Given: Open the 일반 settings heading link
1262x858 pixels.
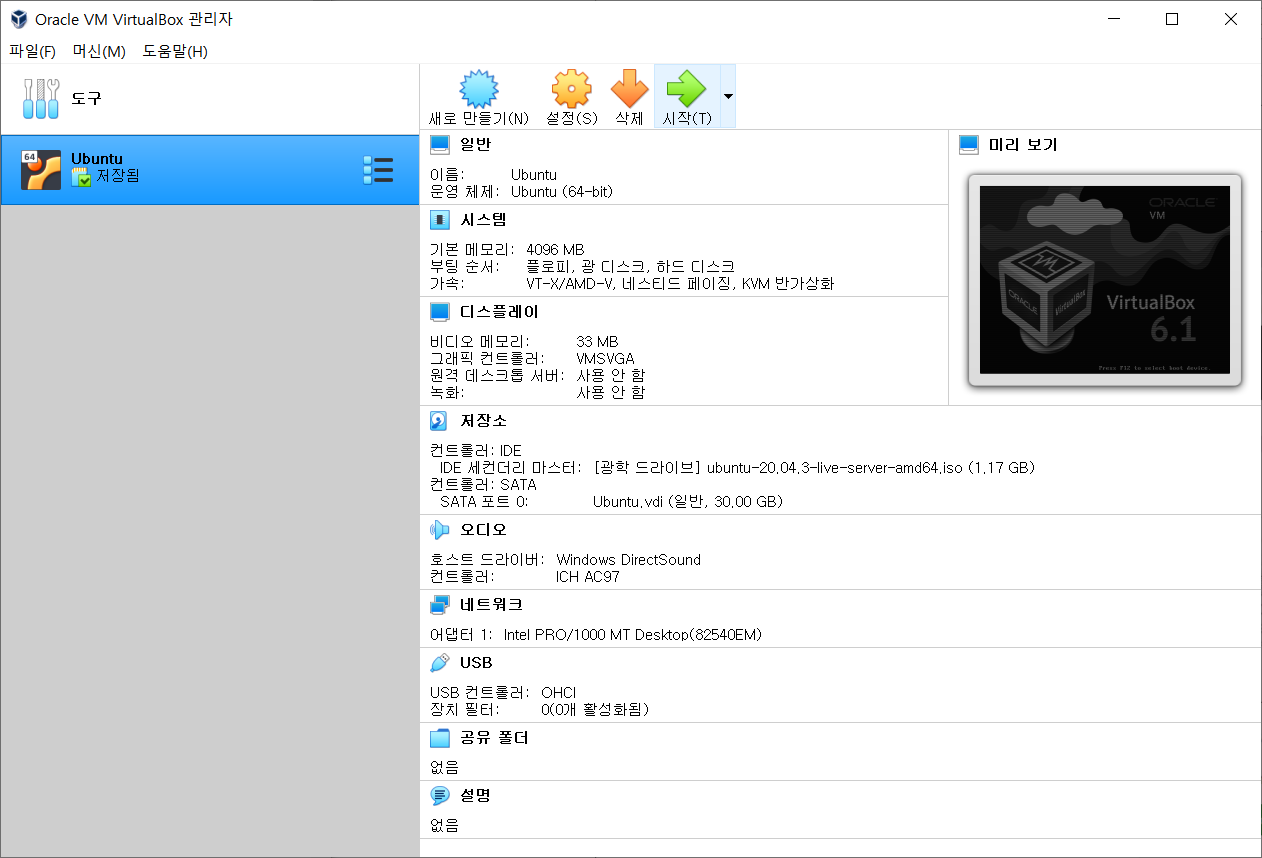Looking at the screenshot, I should (475, 145).
